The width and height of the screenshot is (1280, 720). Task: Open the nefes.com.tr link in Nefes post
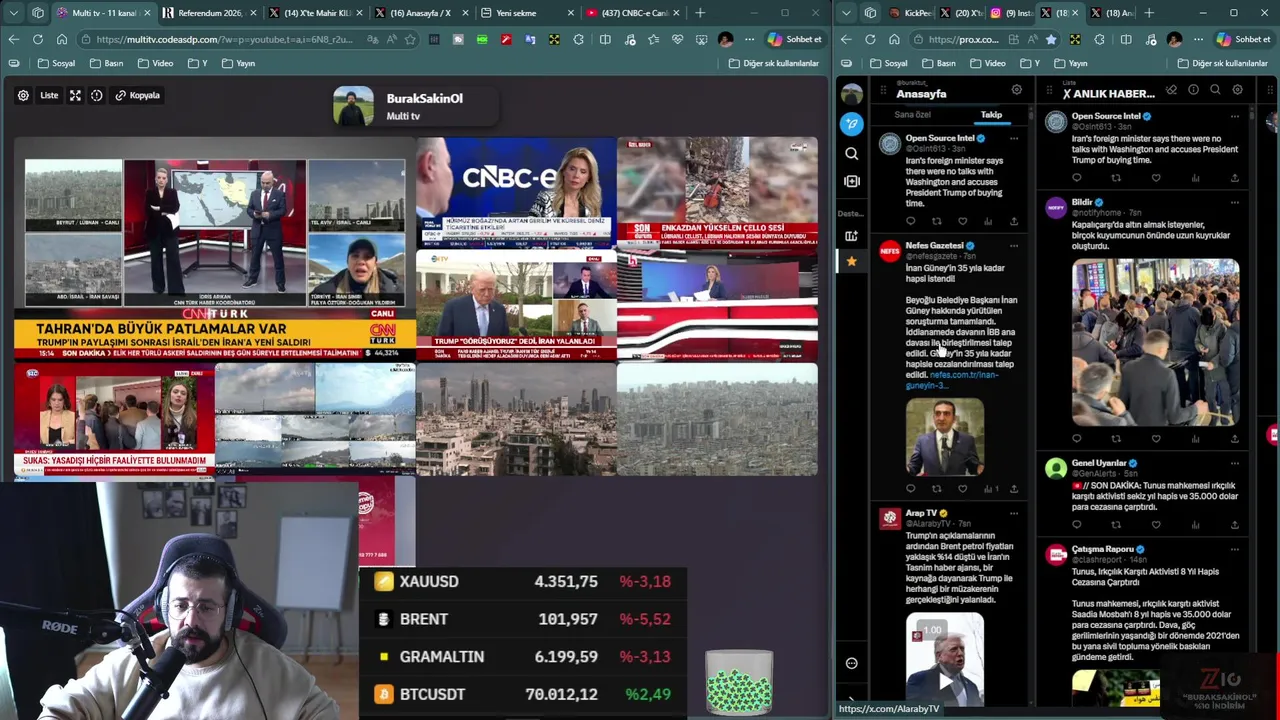pos(952,380)
